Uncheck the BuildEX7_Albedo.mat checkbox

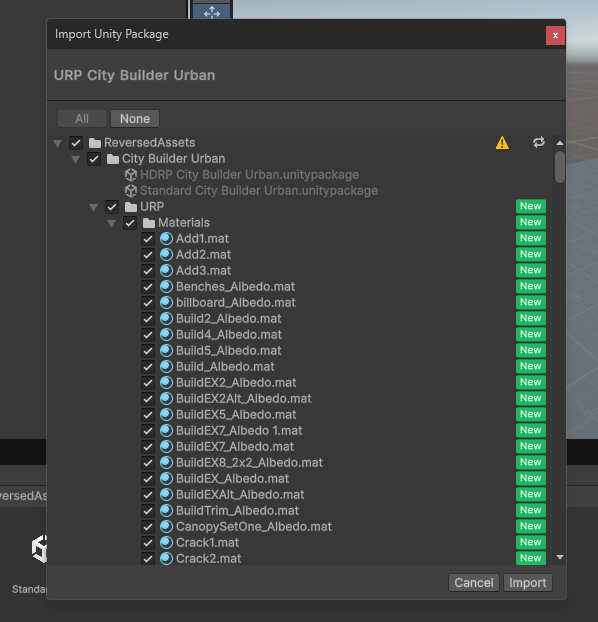coord(148,447)
